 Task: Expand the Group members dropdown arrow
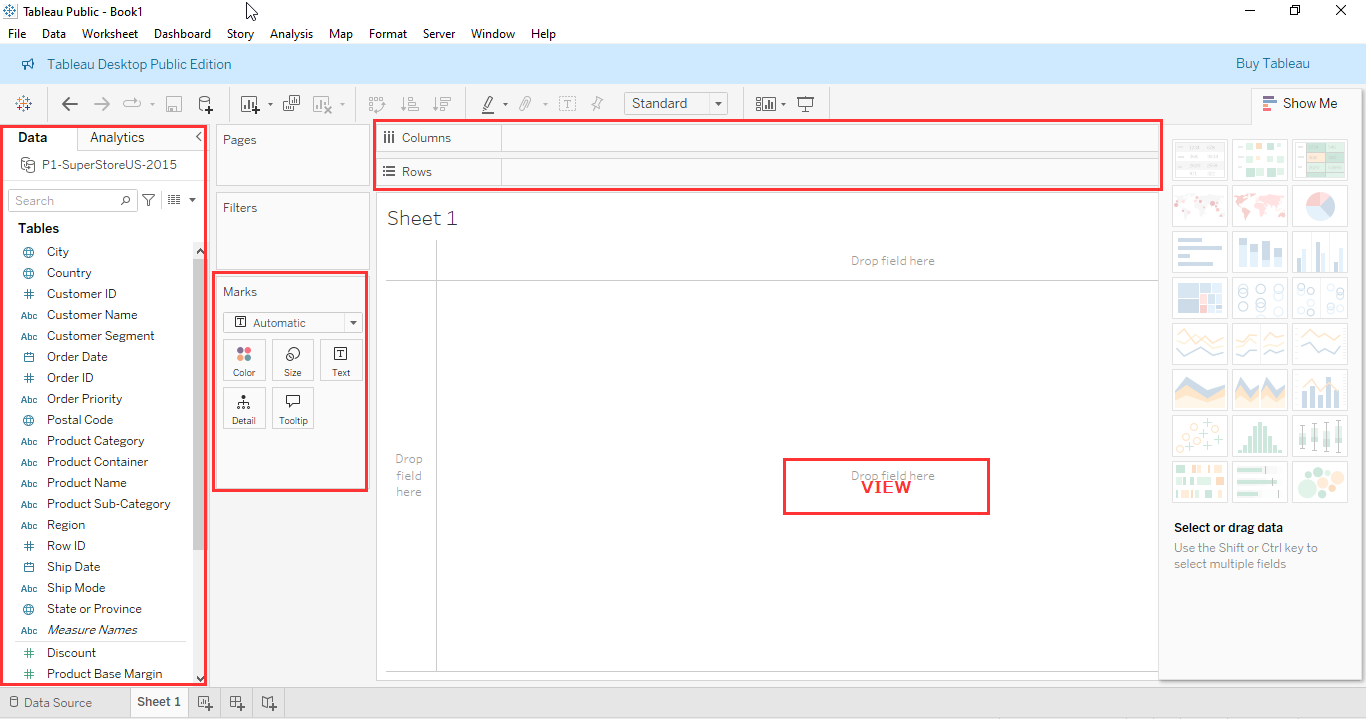545,104
